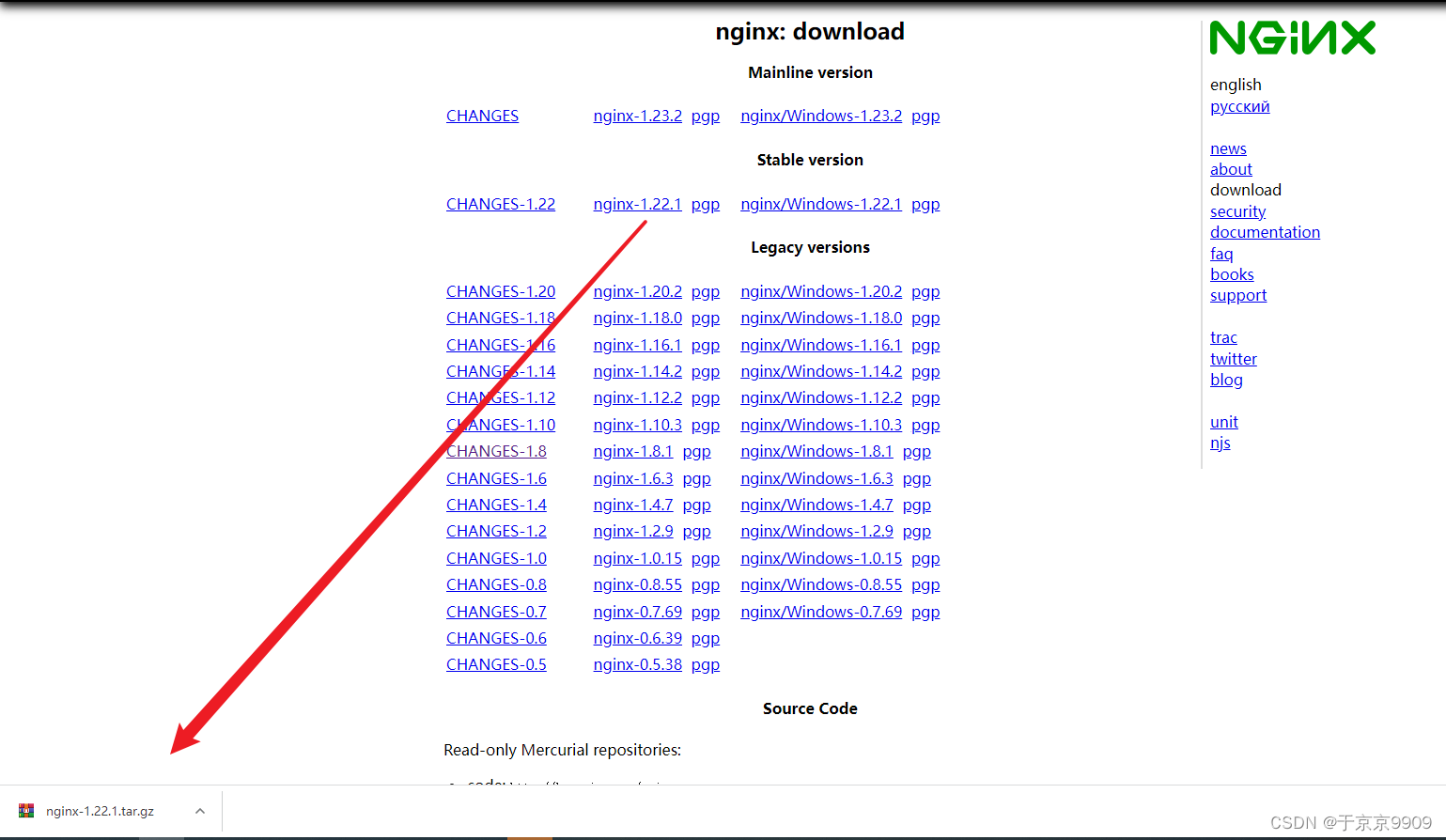Open the faq page
Screen dimensions: 1446x840
tap(1221, 254)
